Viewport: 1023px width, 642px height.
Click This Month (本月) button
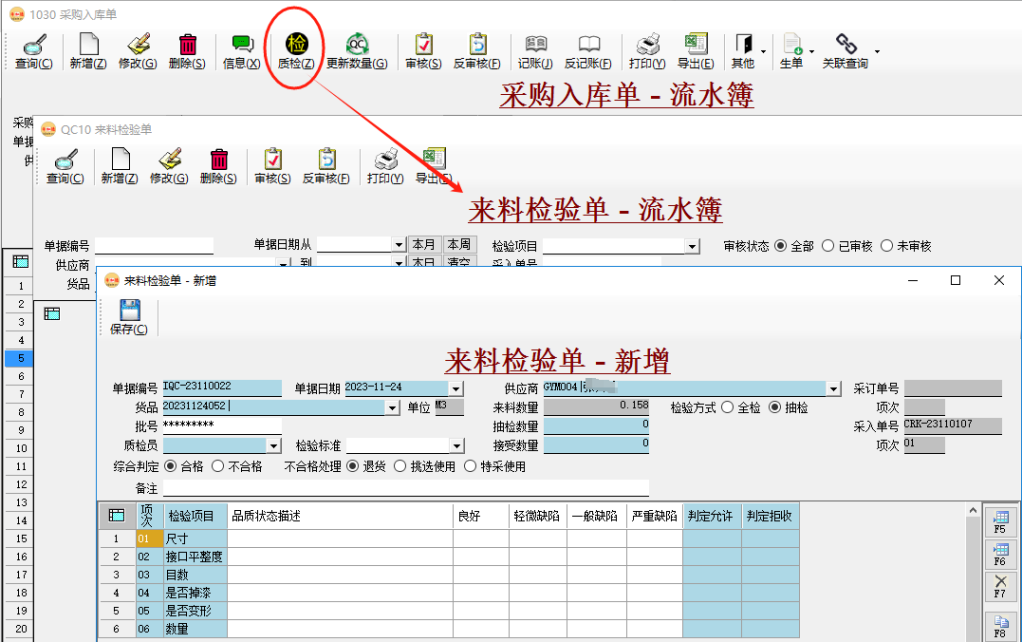(x=424, y=245)
